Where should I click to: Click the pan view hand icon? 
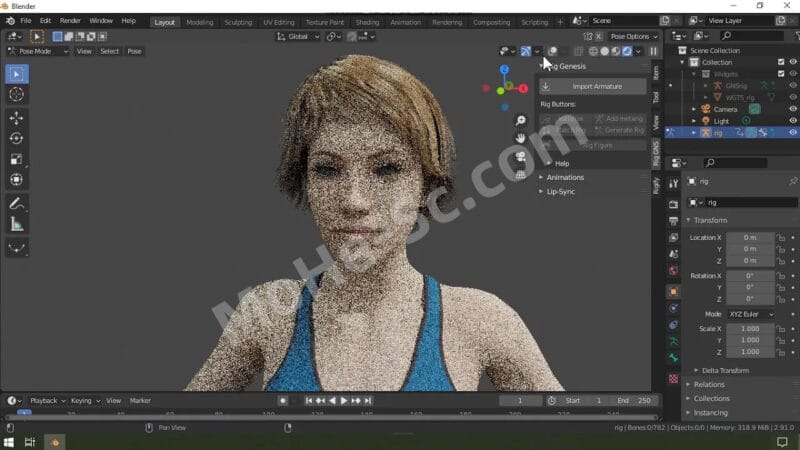520,138
